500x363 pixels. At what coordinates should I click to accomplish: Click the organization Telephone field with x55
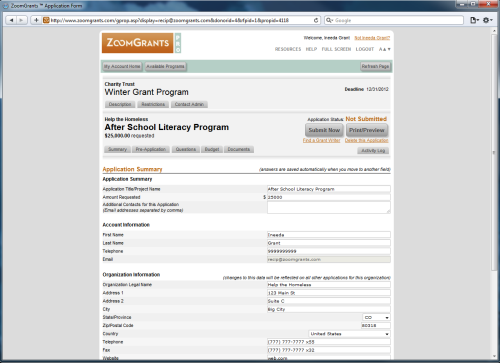click(329, 342)
